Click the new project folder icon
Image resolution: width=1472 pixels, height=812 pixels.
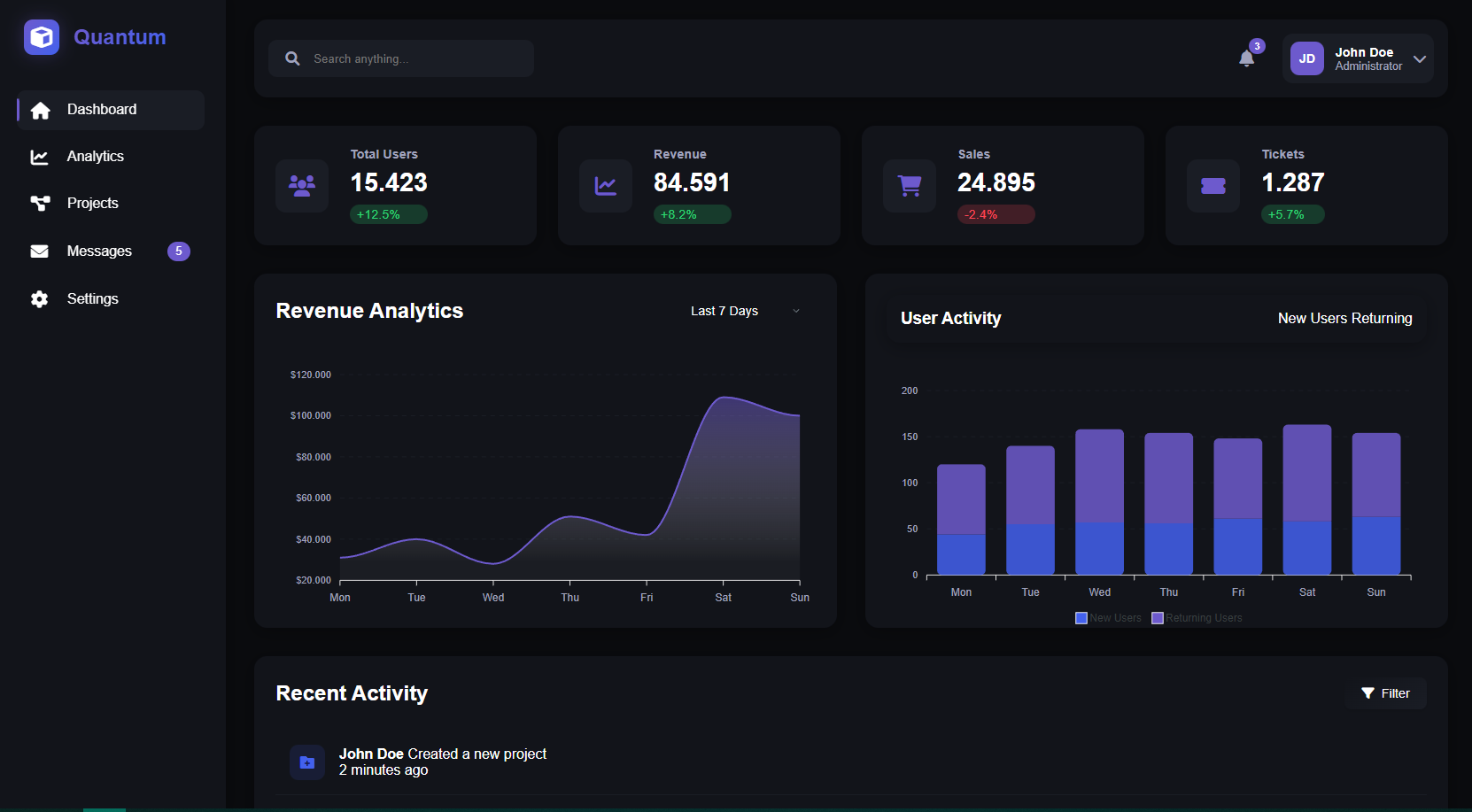pos(307,762)
